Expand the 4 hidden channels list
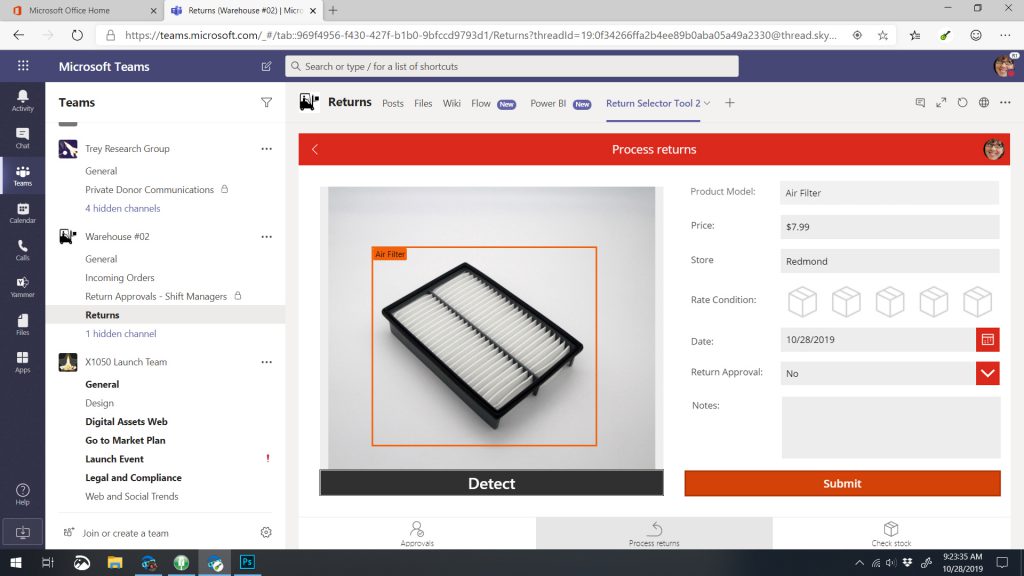 tap(122, 208)
